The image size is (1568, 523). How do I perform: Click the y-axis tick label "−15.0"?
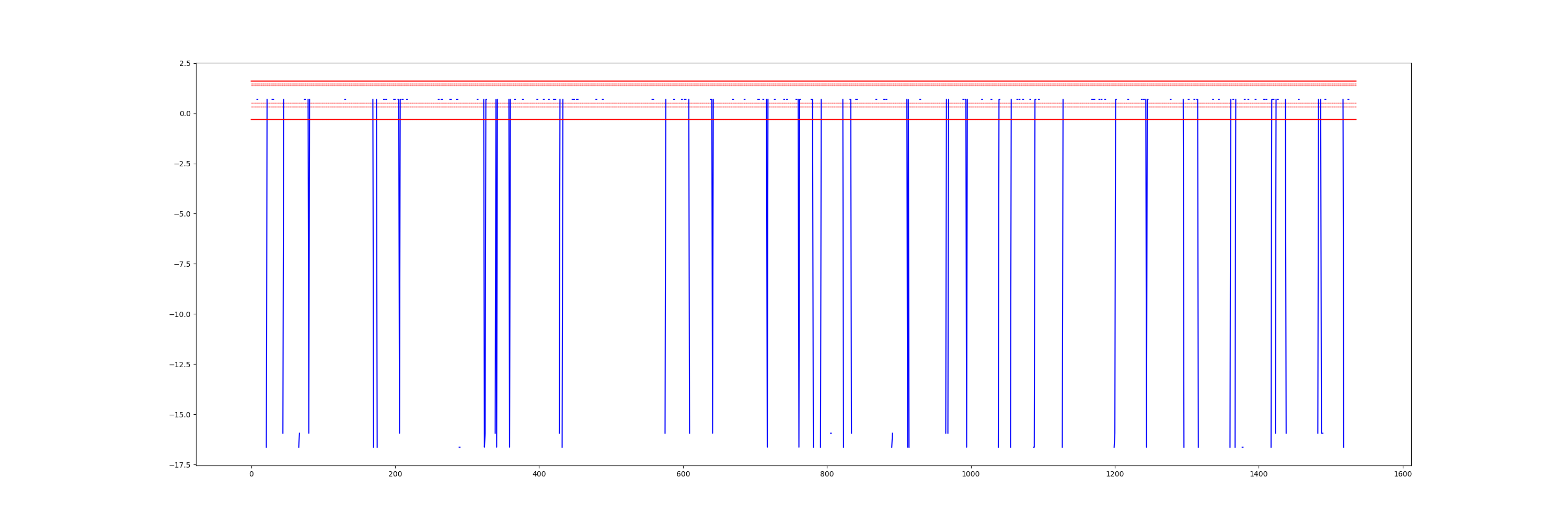[x=180, y=415]
